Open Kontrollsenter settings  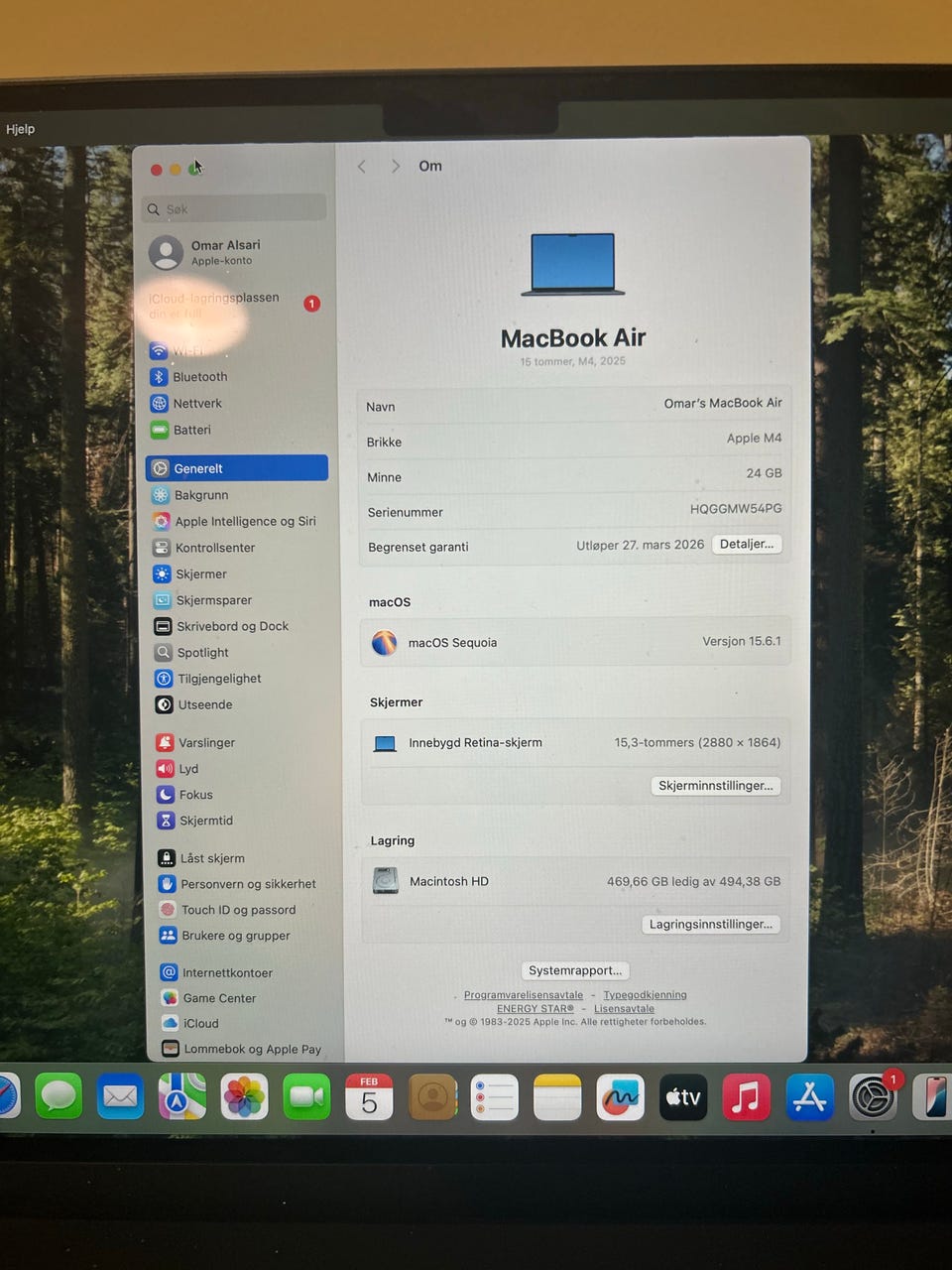pyautogui.click(x=204, y=548)
